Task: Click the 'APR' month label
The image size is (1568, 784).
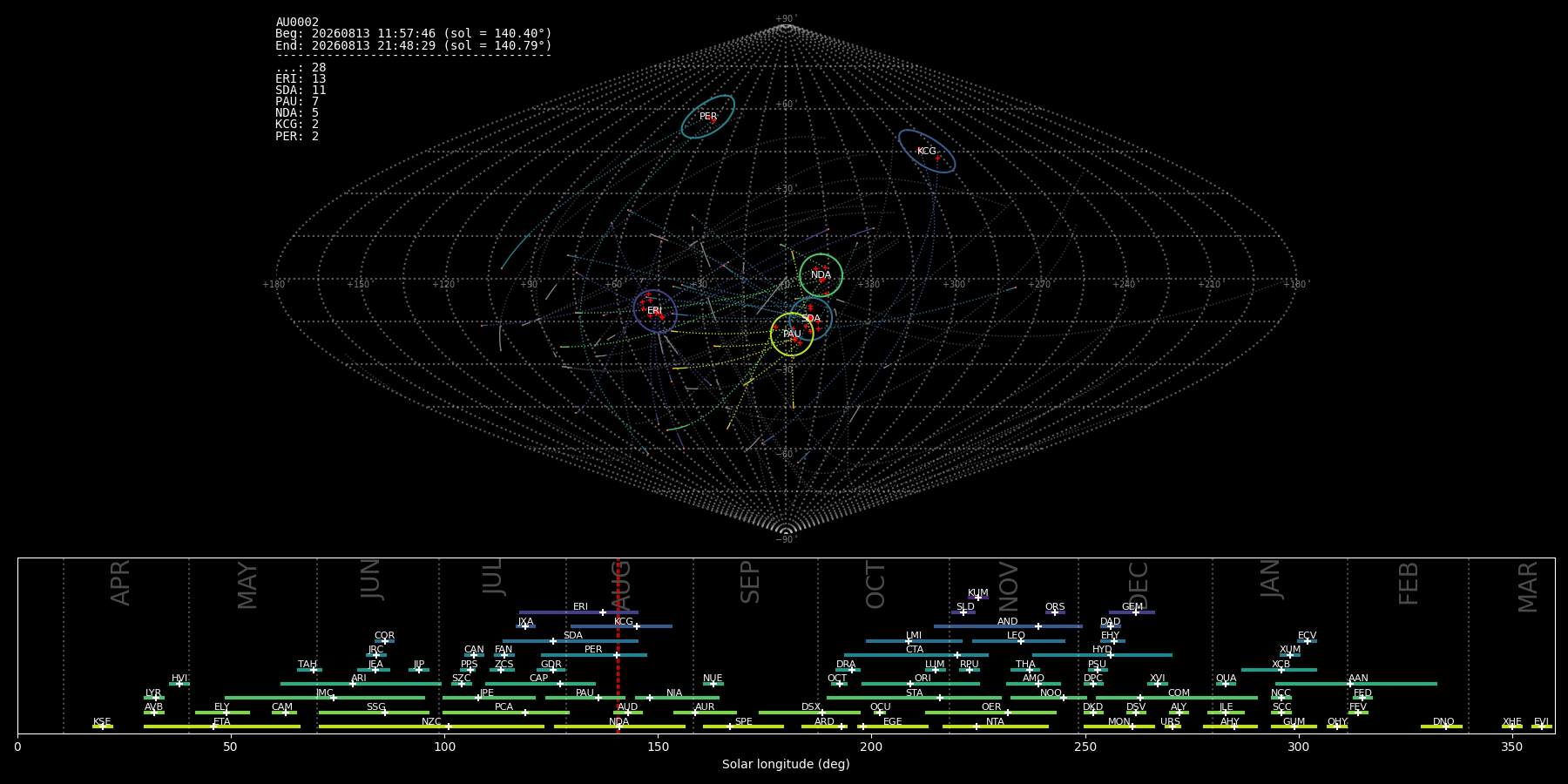Action: click(120, 584)
